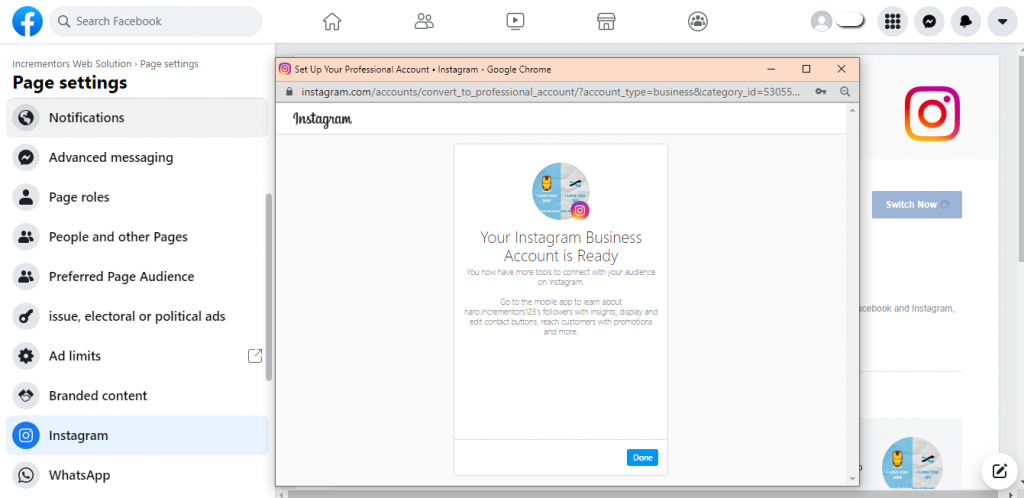
Task: Click the zoom magnifier icon in address bar
Action: (845, 92)
